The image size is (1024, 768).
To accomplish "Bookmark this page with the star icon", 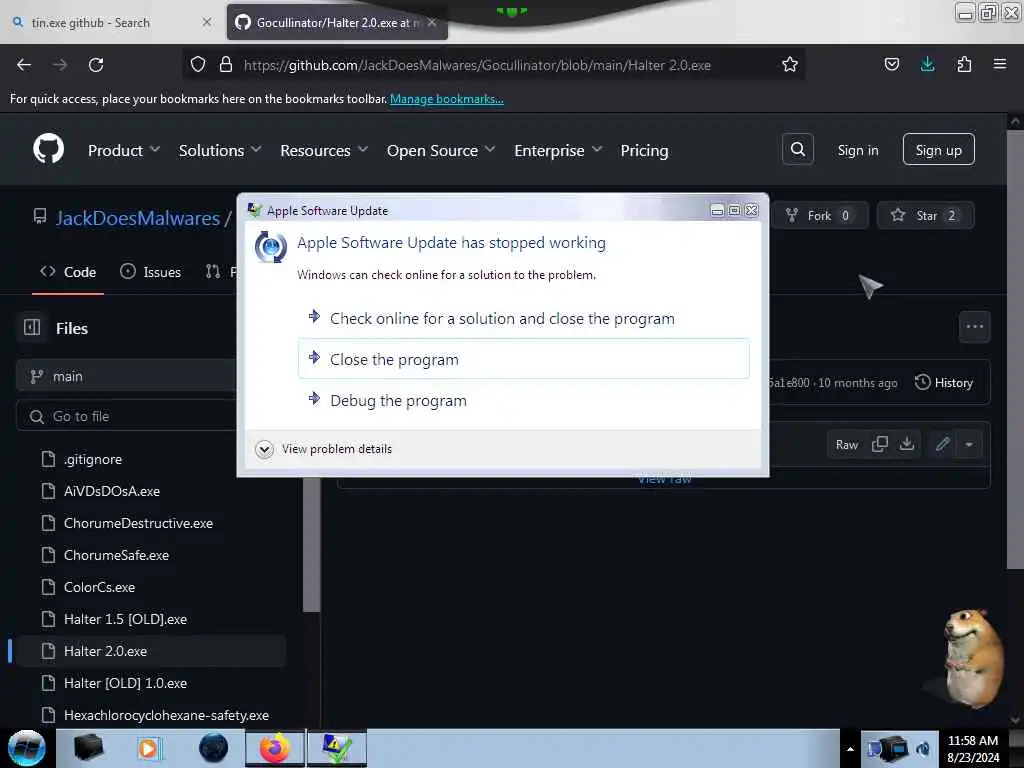I will pos(790,65).
